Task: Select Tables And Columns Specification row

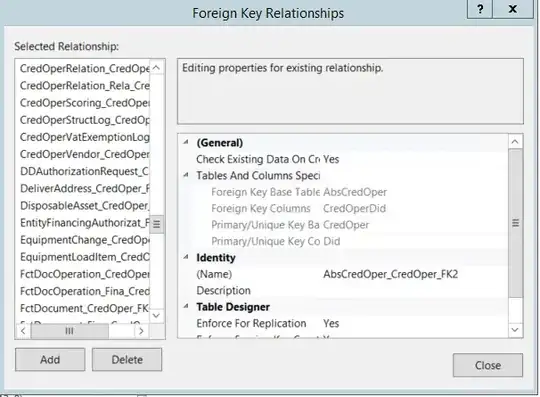Action: (x=258, y=176)
